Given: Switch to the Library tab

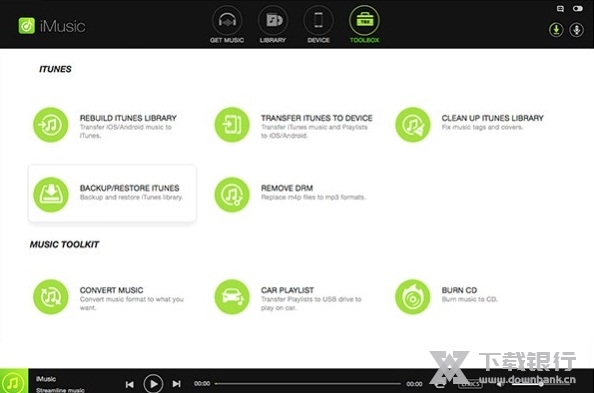Looking at the screenshot, I should [273, 25].
